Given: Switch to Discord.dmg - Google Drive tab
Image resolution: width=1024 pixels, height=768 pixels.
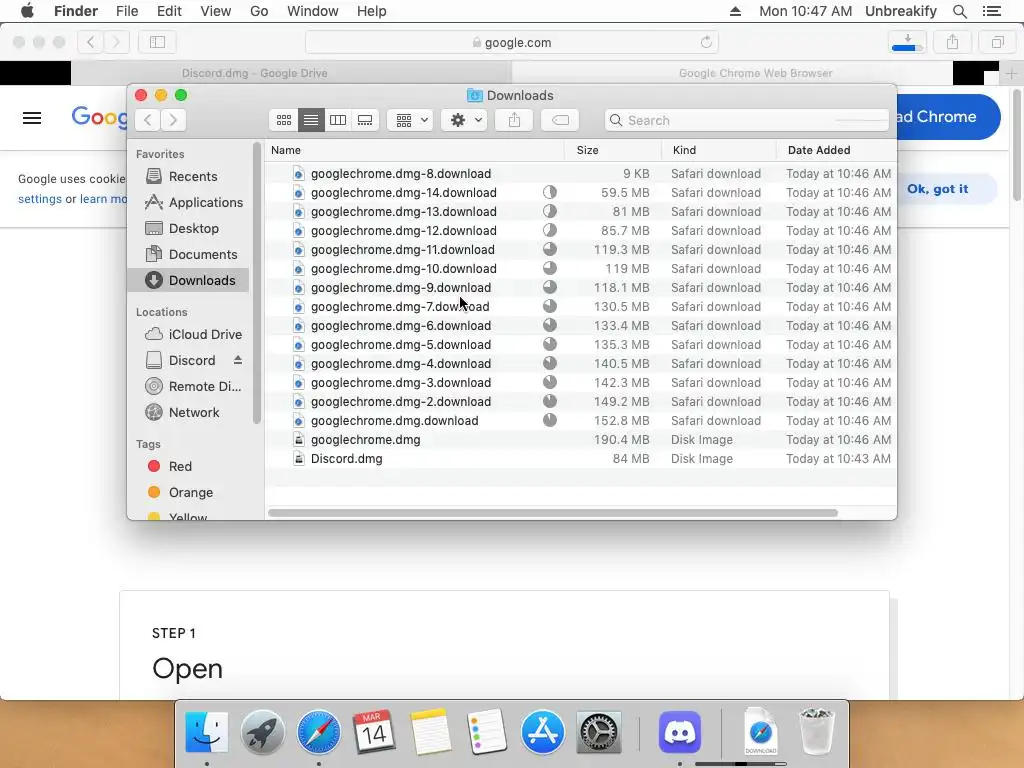Looking at the screenshot, I should tap(291, 73).
